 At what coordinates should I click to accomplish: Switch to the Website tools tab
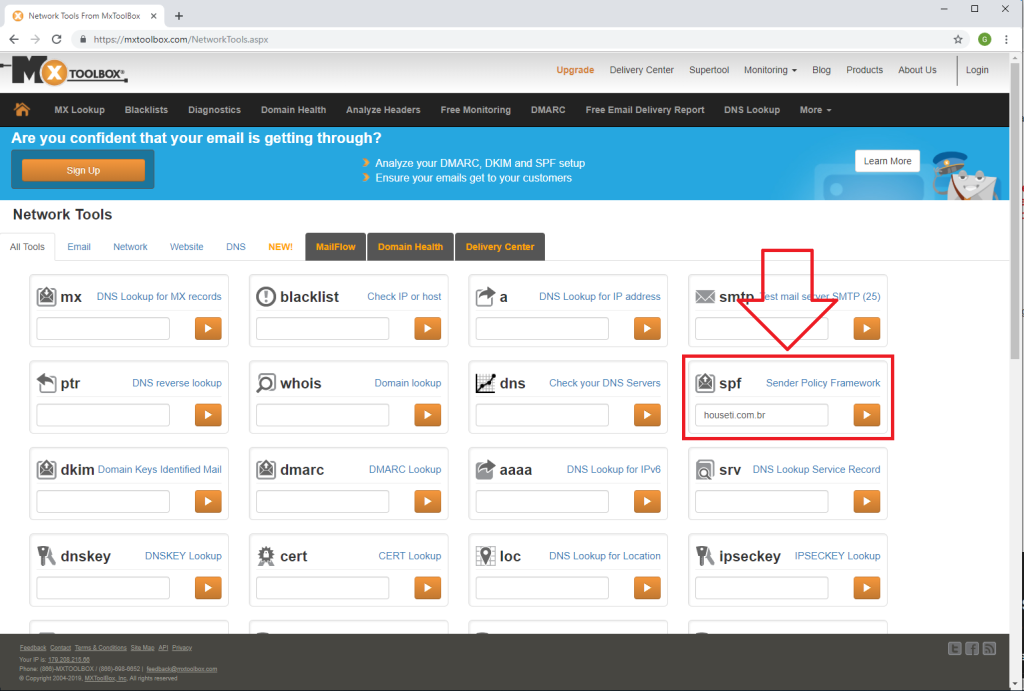[x=187, y=247]
